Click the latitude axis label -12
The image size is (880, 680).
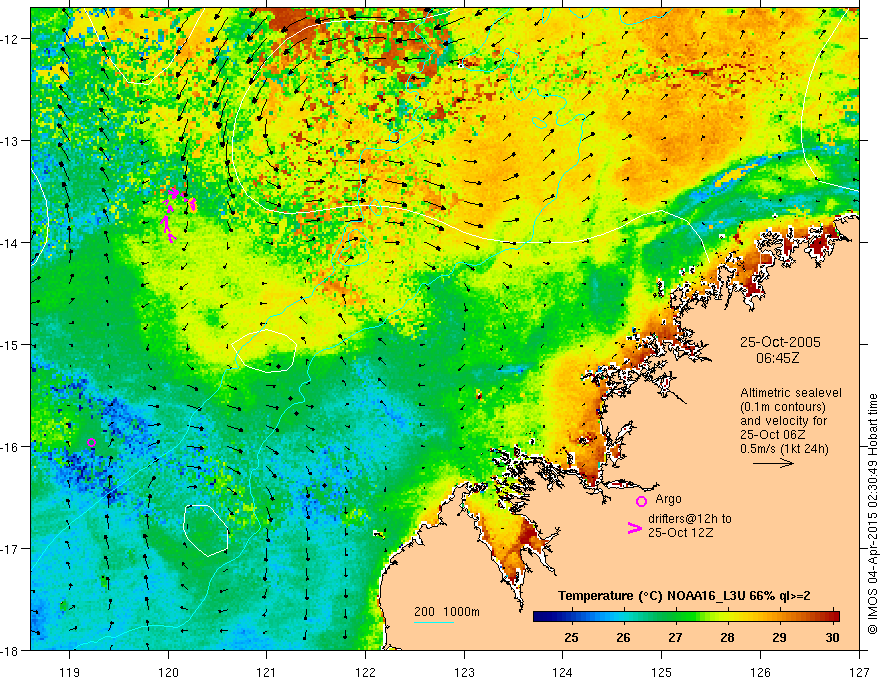(10, 39)
